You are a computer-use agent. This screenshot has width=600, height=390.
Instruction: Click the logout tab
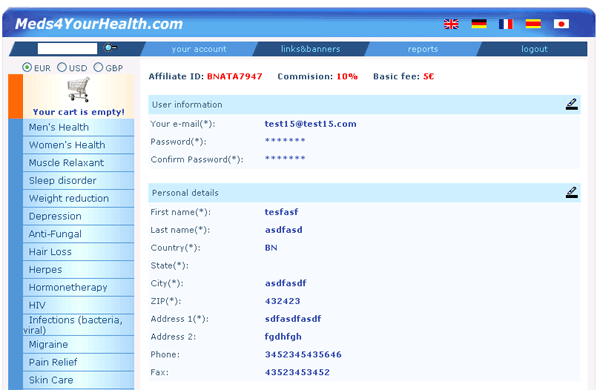point(534,49)
